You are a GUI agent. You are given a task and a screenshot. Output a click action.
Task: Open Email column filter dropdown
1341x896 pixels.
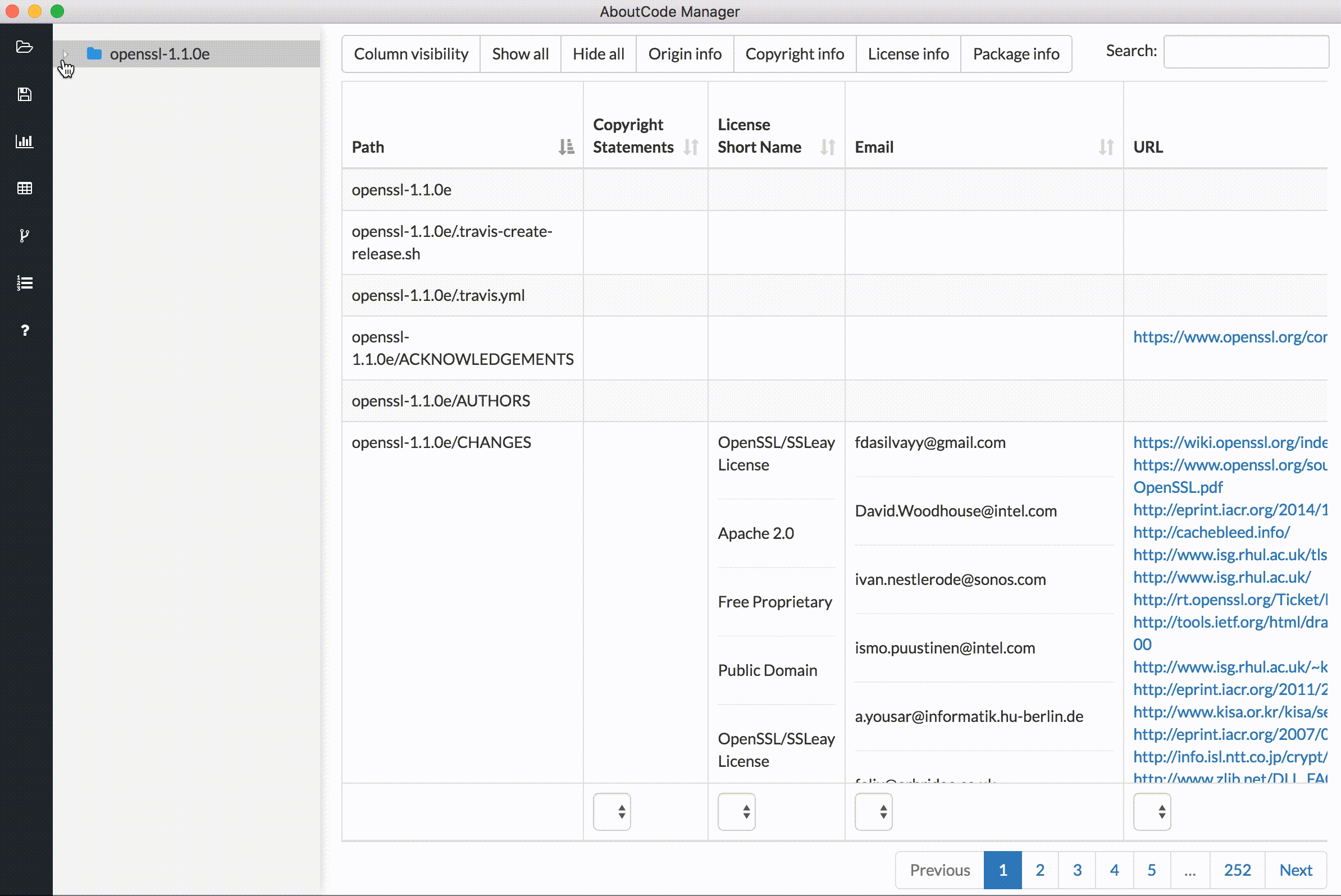tap(873, 811)
